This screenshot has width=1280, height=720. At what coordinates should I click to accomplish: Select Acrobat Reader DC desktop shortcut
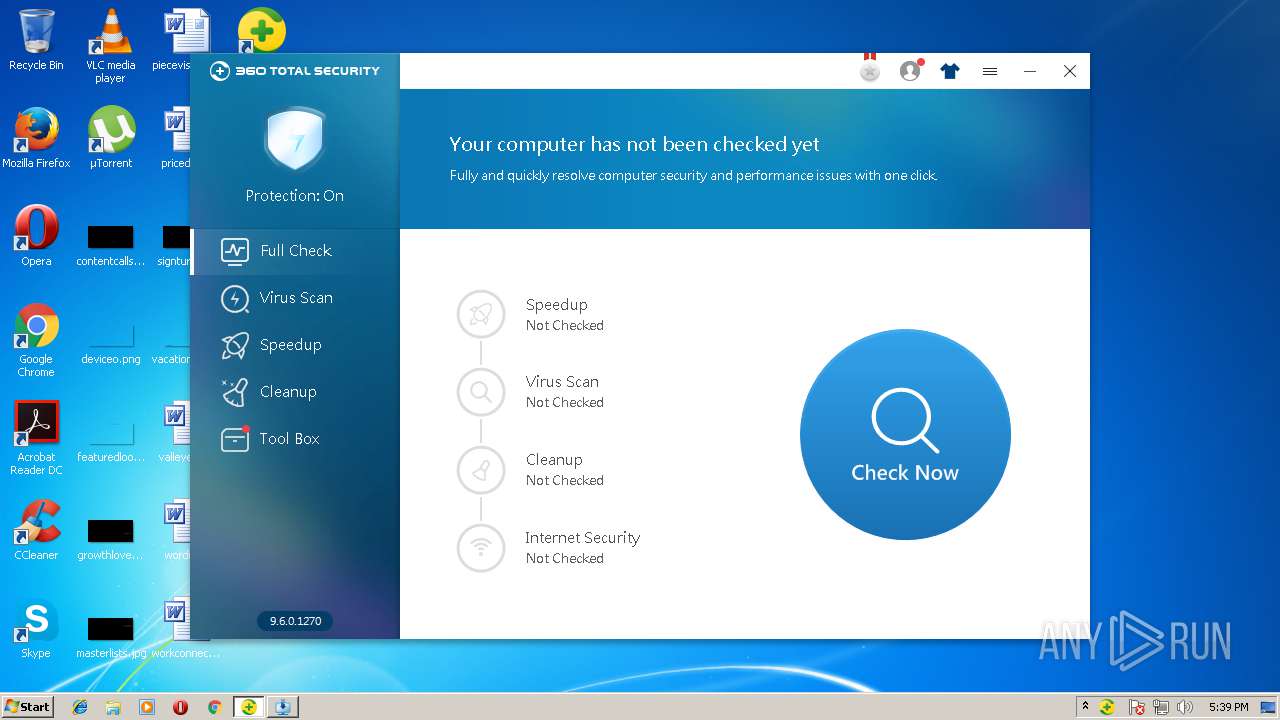[x=36, y=438]
